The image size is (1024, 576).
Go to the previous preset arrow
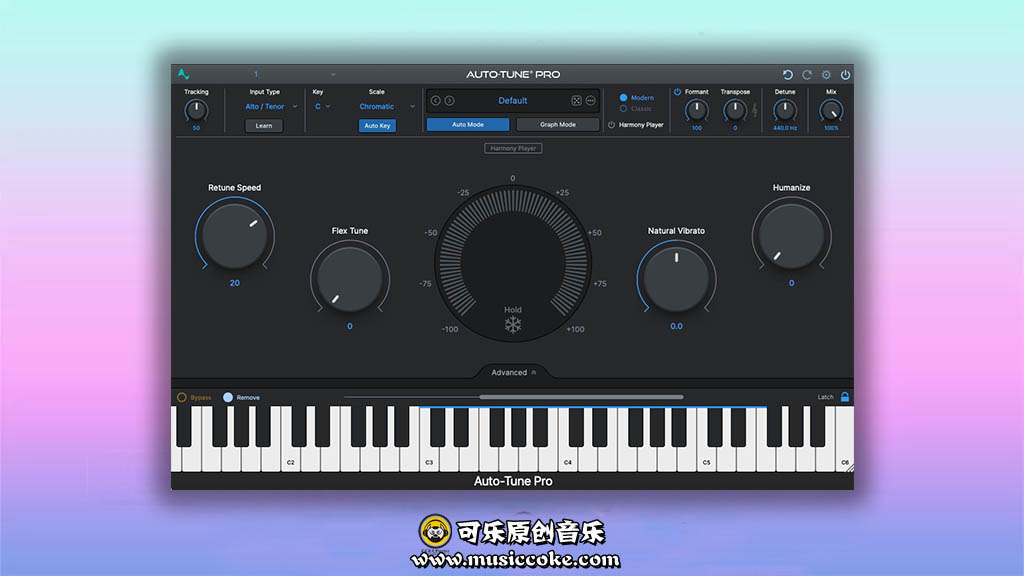click(x=436, y=101)
